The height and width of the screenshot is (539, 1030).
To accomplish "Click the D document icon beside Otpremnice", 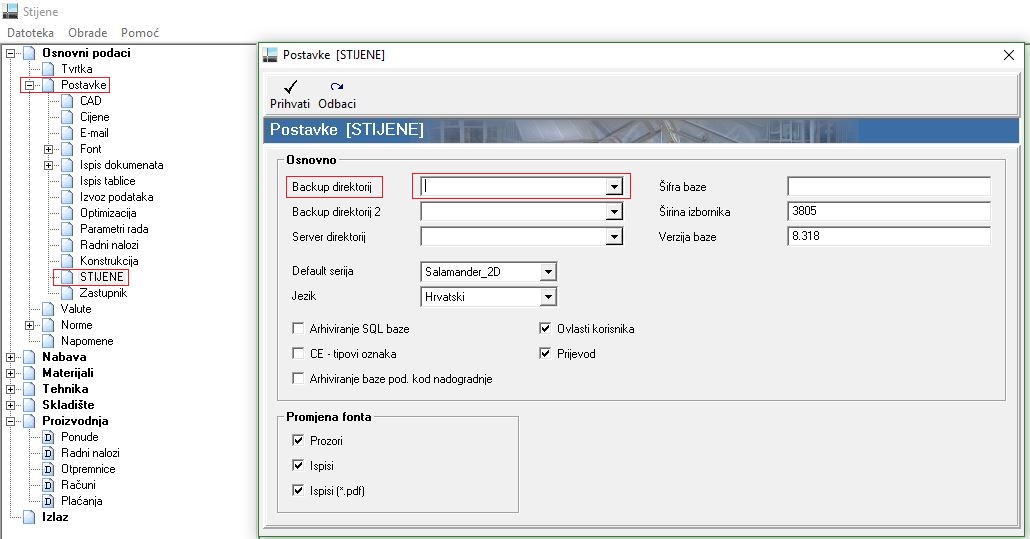I will point(48,469).
